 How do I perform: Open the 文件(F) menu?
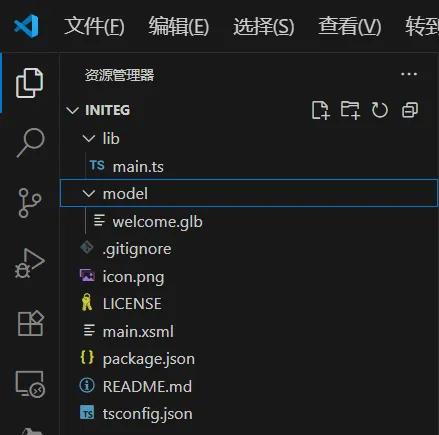click(94, 26)
